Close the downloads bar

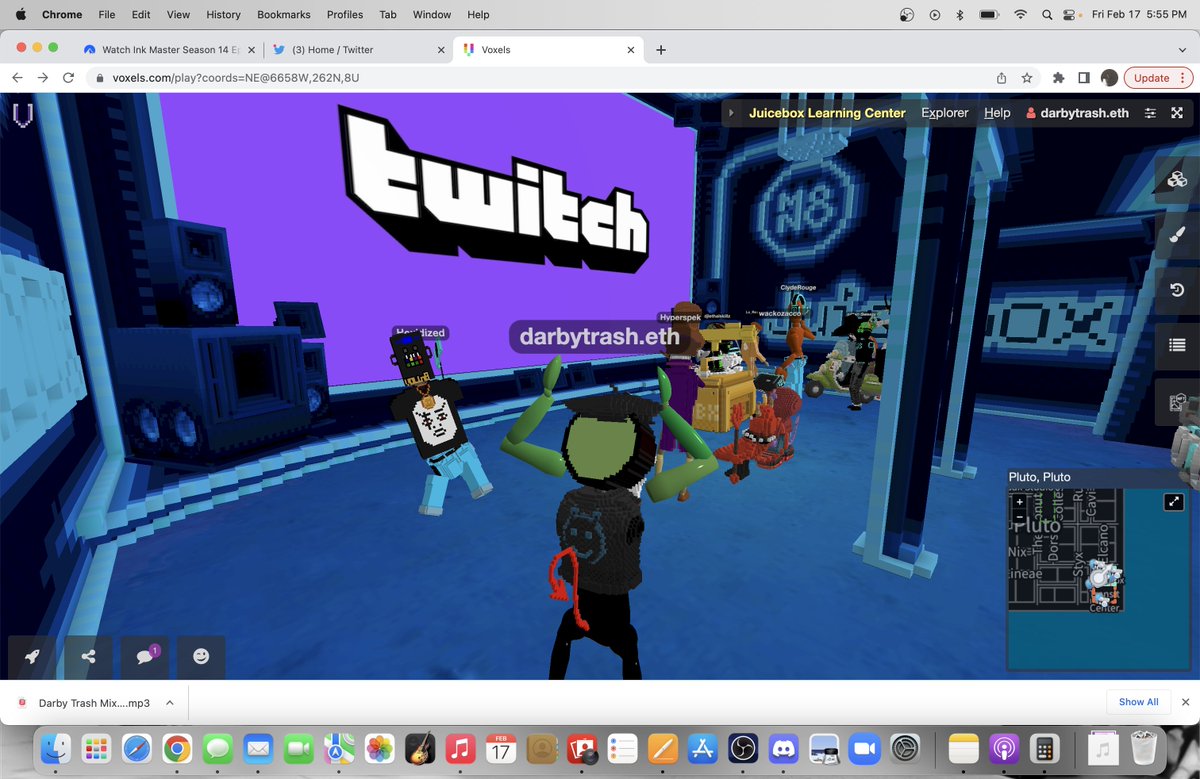coord(1185,702)
